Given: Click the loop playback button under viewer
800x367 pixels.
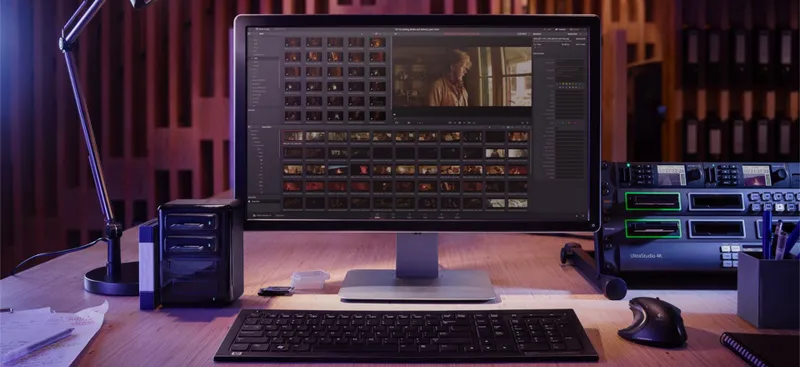Looking at the screenshot, I should point(474,123).
